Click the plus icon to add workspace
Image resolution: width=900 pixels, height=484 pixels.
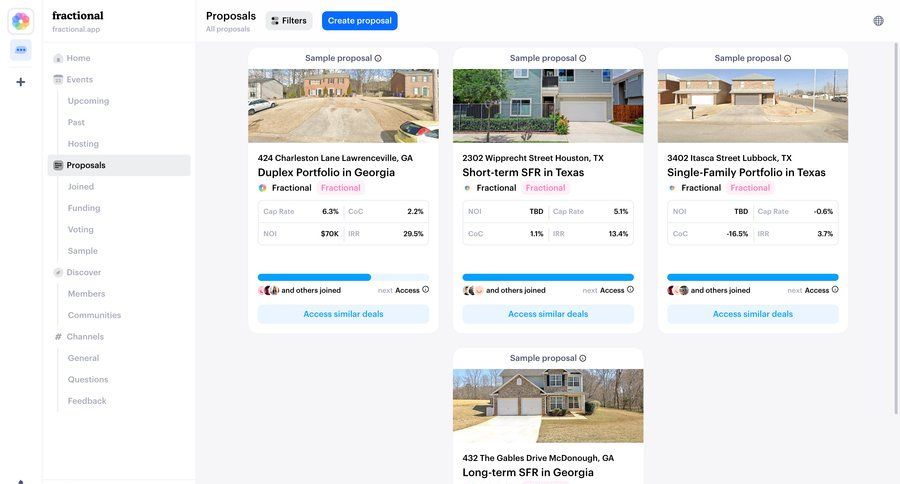[x=21, y=82]
